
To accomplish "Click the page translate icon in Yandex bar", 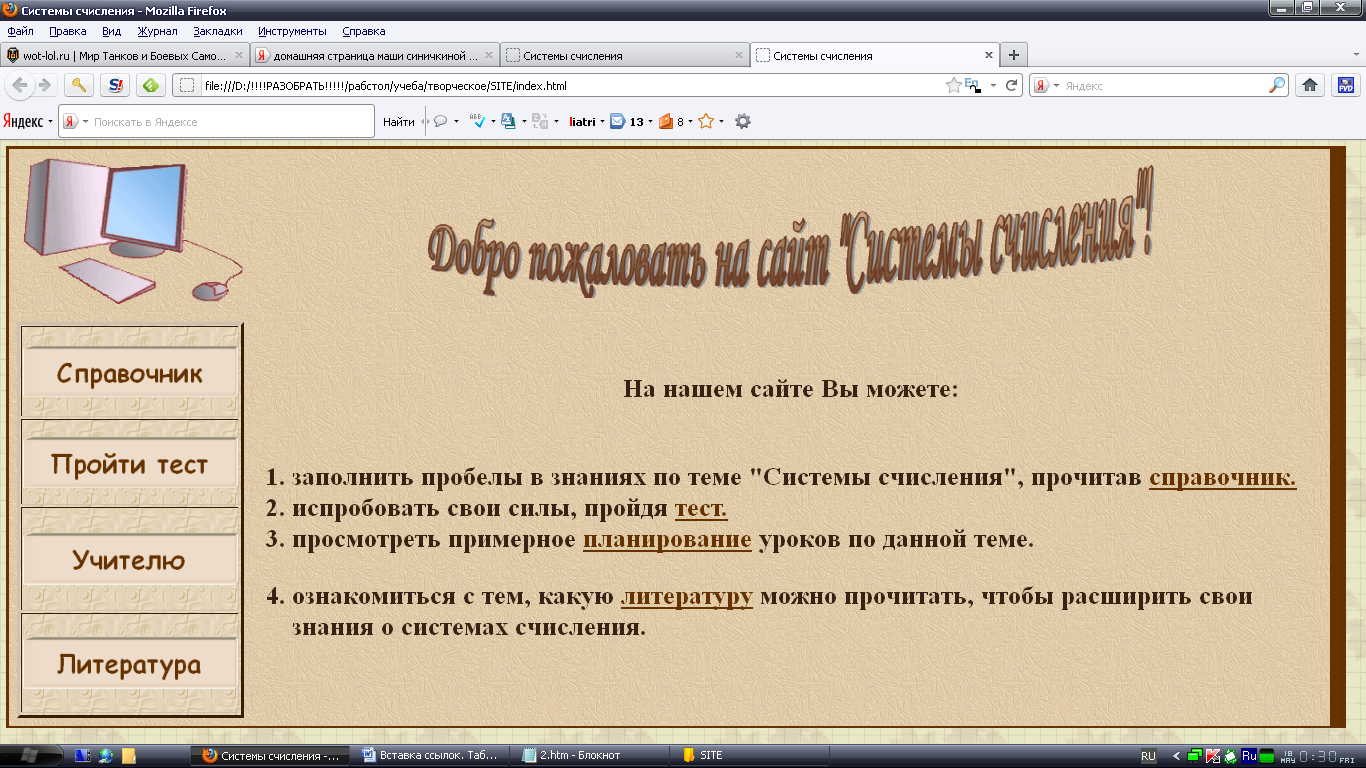I will click(509, 122).
